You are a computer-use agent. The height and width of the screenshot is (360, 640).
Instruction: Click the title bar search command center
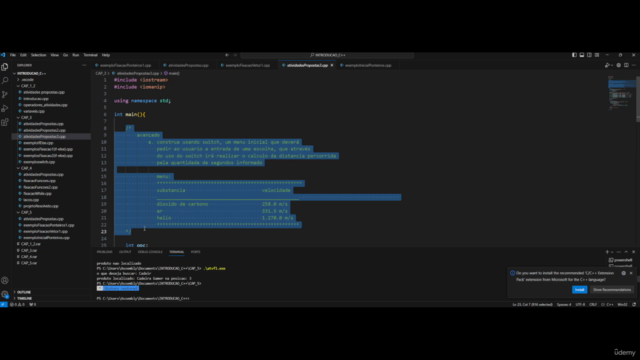click(327, 55)
